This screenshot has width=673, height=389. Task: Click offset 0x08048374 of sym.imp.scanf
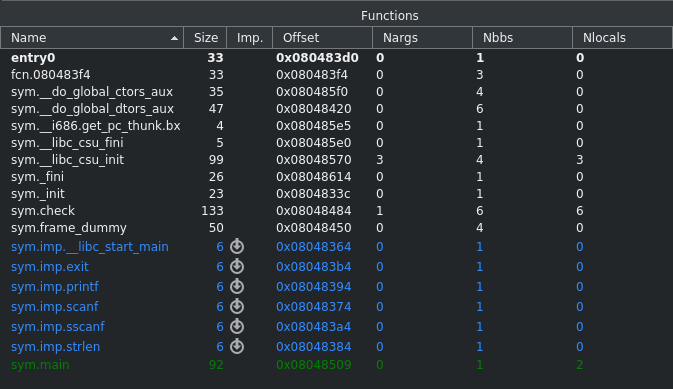tap(314, 307)
